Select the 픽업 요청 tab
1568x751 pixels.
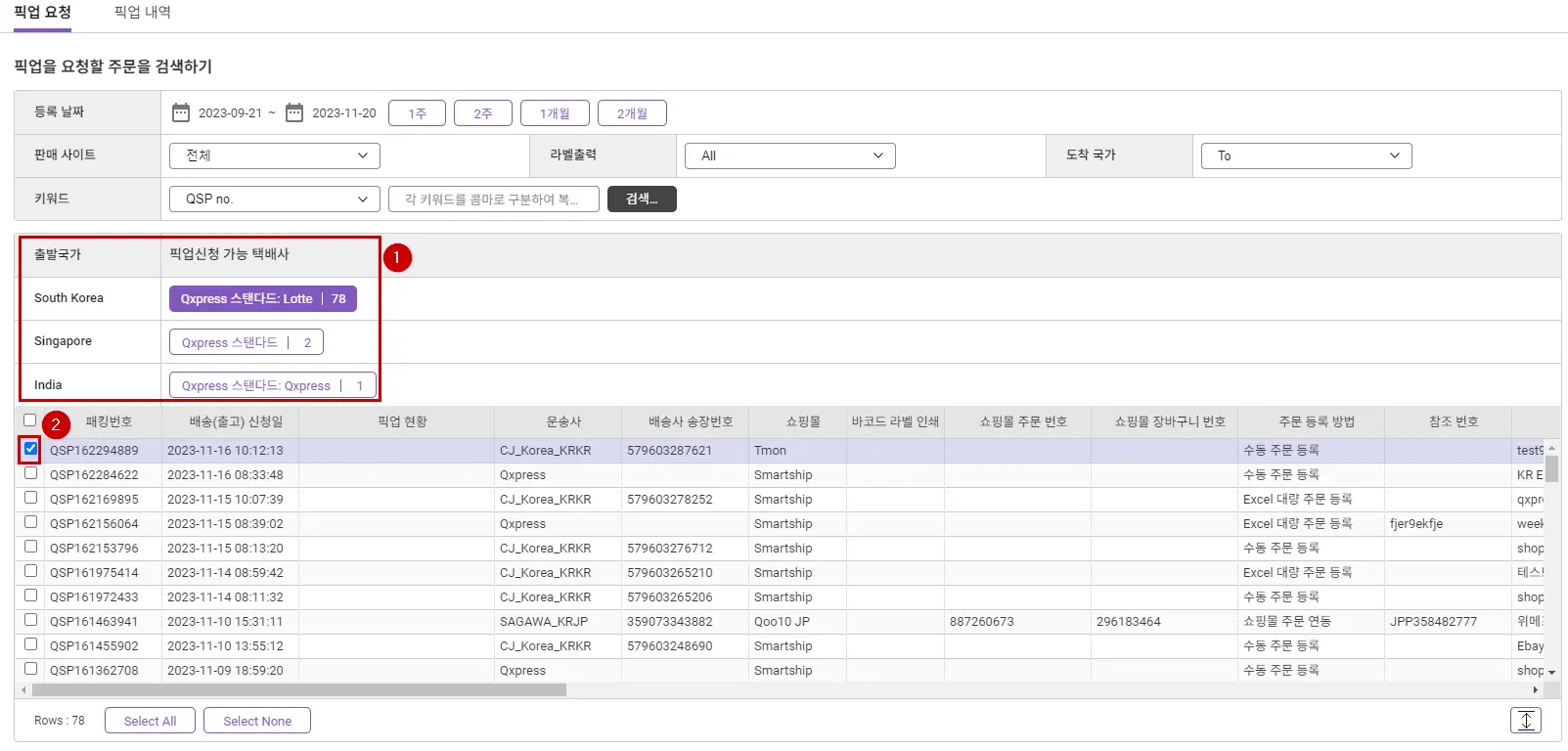pyautogui.click(x=42, y=13)
